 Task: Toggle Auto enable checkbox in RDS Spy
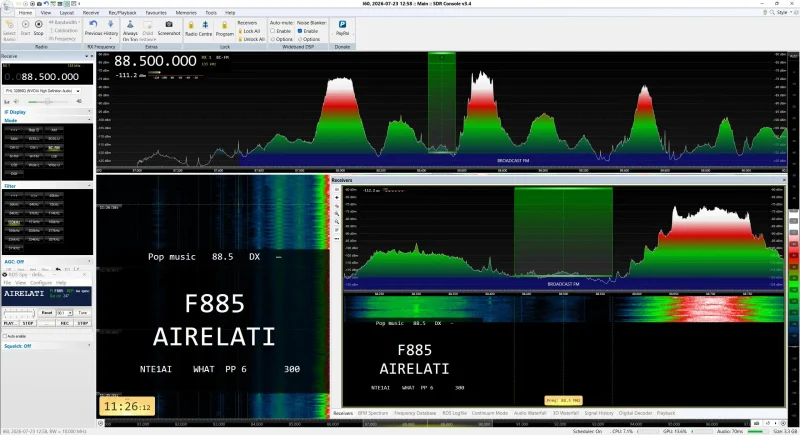(5, 336)
